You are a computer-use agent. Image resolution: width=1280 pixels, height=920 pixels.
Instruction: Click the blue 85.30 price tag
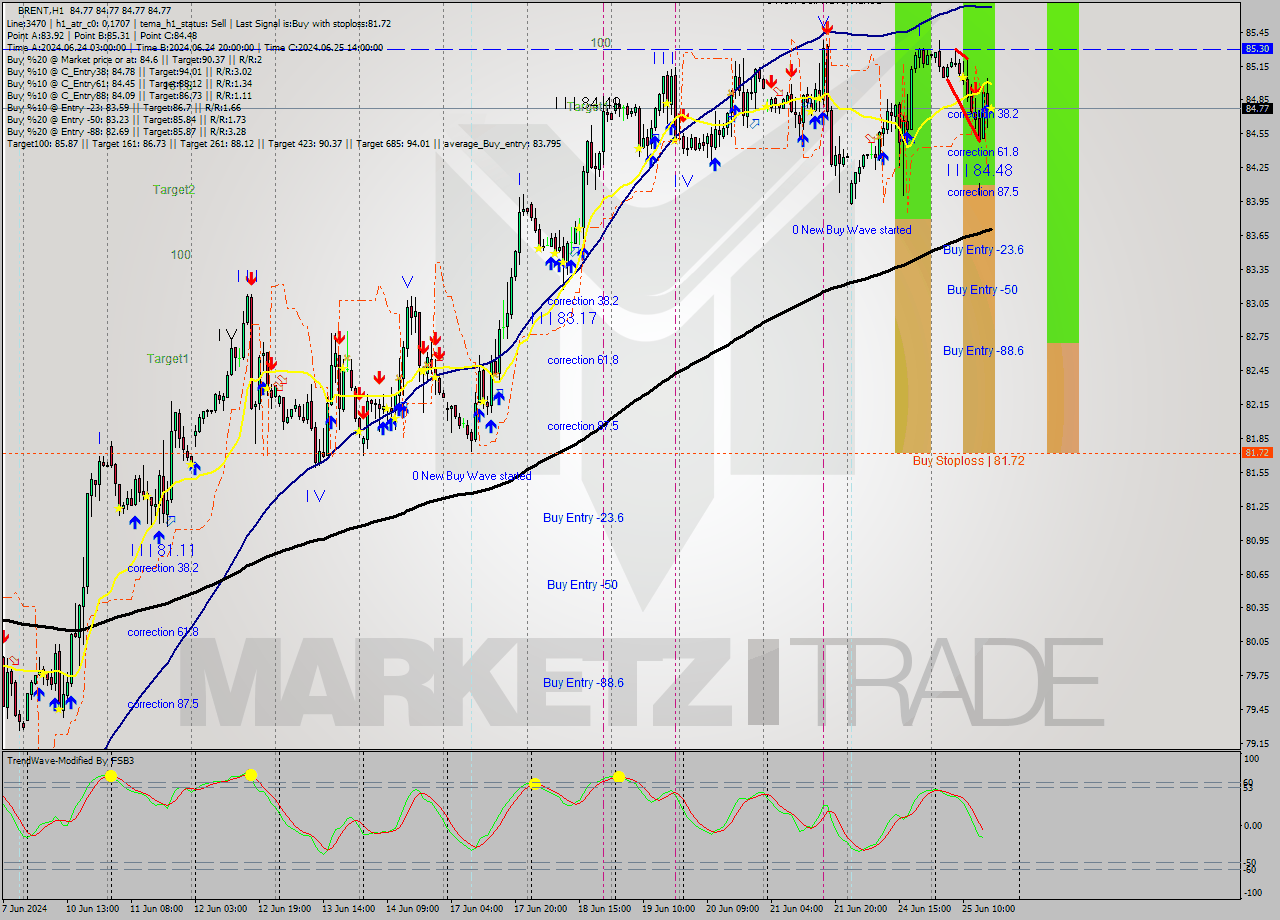1258,48
